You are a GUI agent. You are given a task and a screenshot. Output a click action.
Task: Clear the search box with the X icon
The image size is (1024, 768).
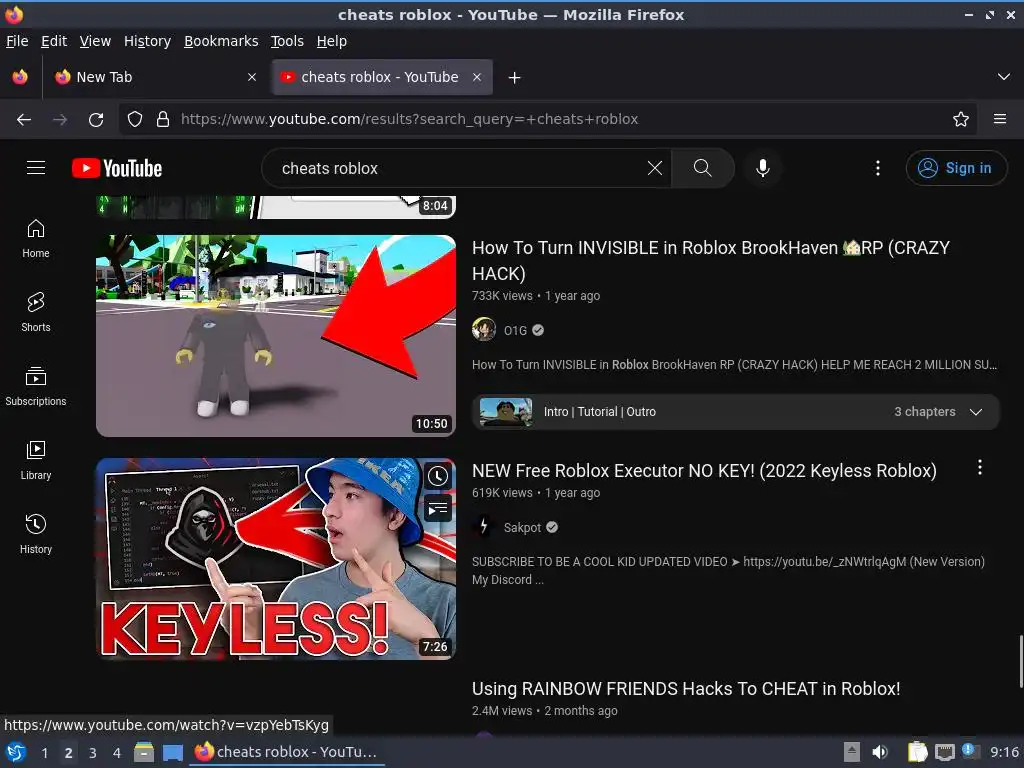click(x=654, y=168)
